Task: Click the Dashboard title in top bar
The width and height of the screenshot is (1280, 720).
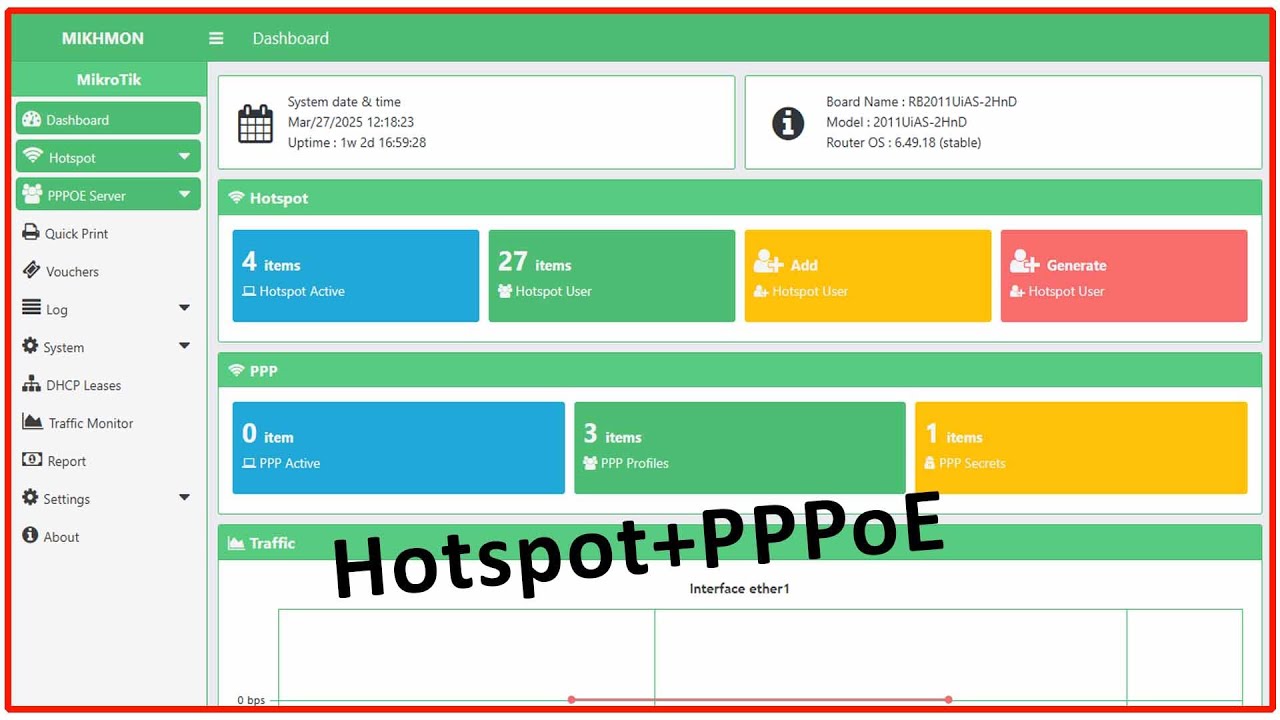Action: (x=291, y=38)
